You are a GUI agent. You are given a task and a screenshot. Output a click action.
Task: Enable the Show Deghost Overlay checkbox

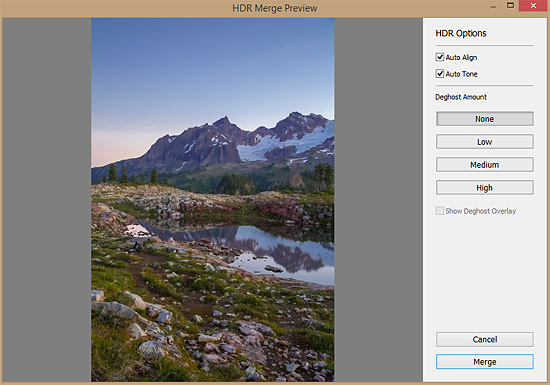pos(440,211)
